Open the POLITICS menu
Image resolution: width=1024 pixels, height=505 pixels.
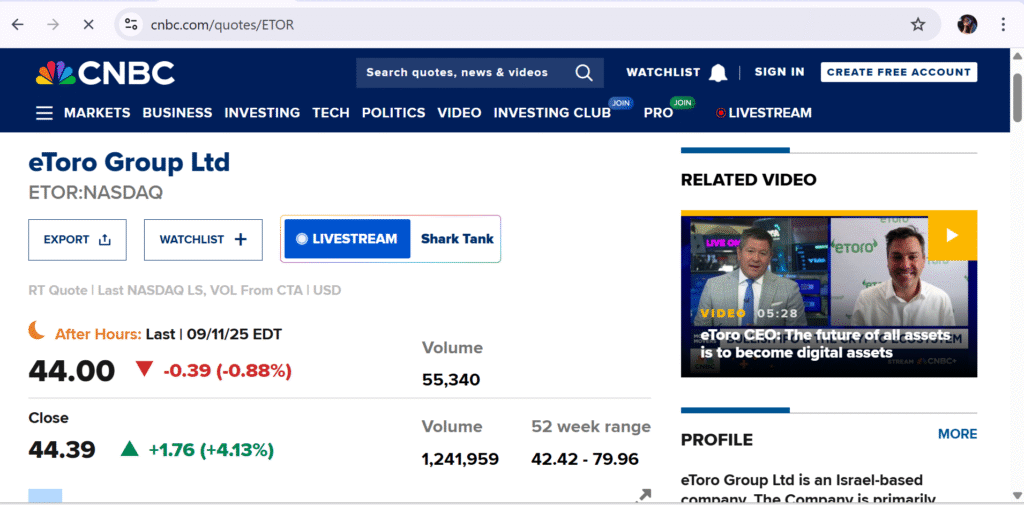pyautogui.click(x=393, y=113)
